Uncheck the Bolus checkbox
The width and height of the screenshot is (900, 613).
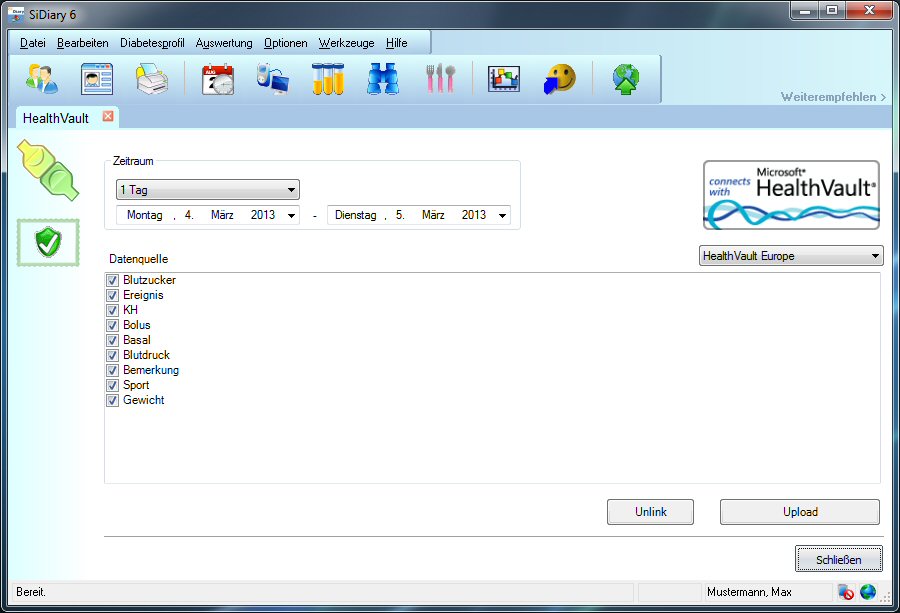[112, 325]
